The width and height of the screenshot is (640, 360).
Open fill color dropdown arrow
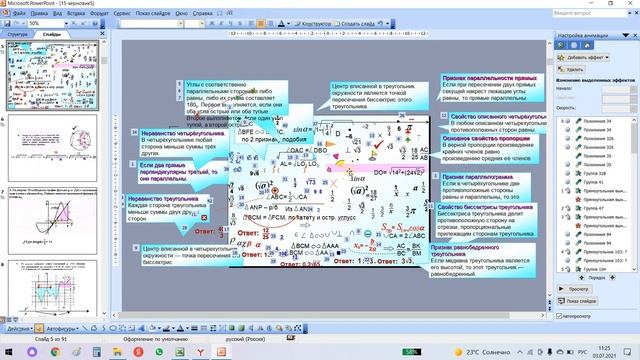tap(159, 328)
